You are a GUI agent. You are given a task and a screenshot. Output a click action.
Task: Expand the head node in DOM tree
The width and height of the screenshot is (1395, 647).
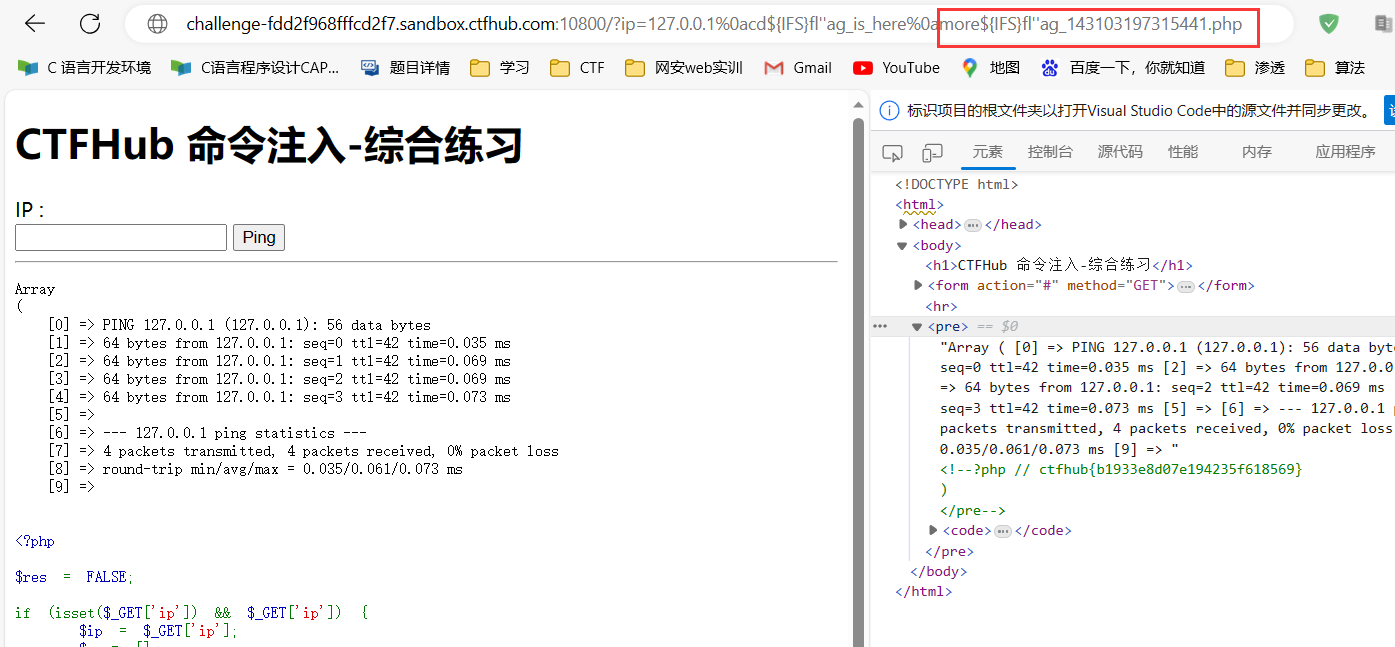tap(903, 225)
